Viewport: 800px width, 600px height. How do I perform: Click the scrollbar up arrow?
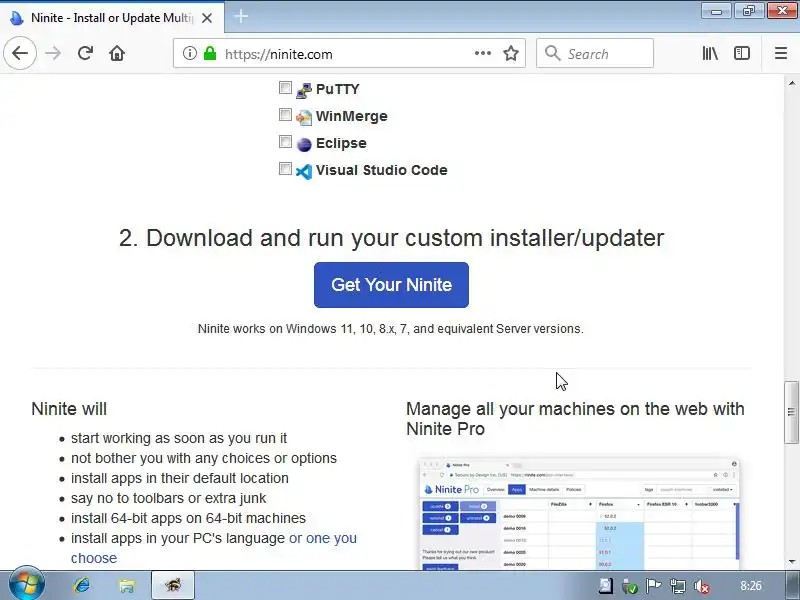click(791, 83)
